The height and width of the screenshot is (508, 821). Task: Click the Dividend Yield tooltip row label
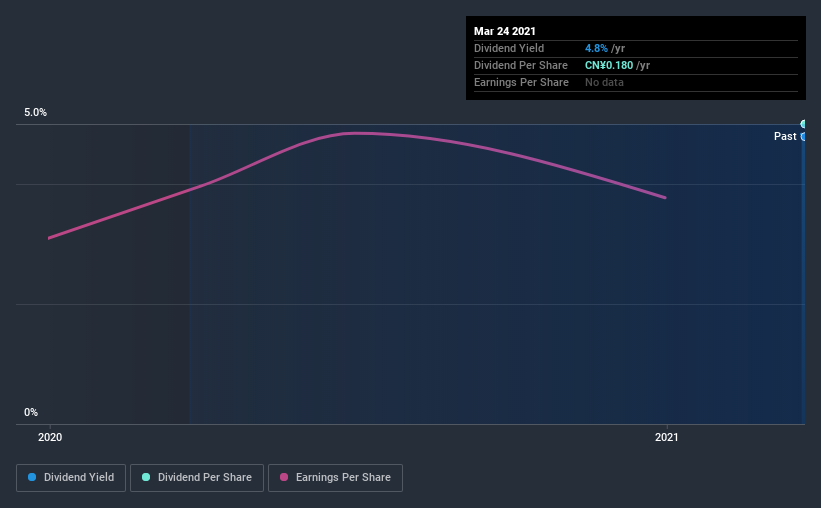tap(509, 48)
